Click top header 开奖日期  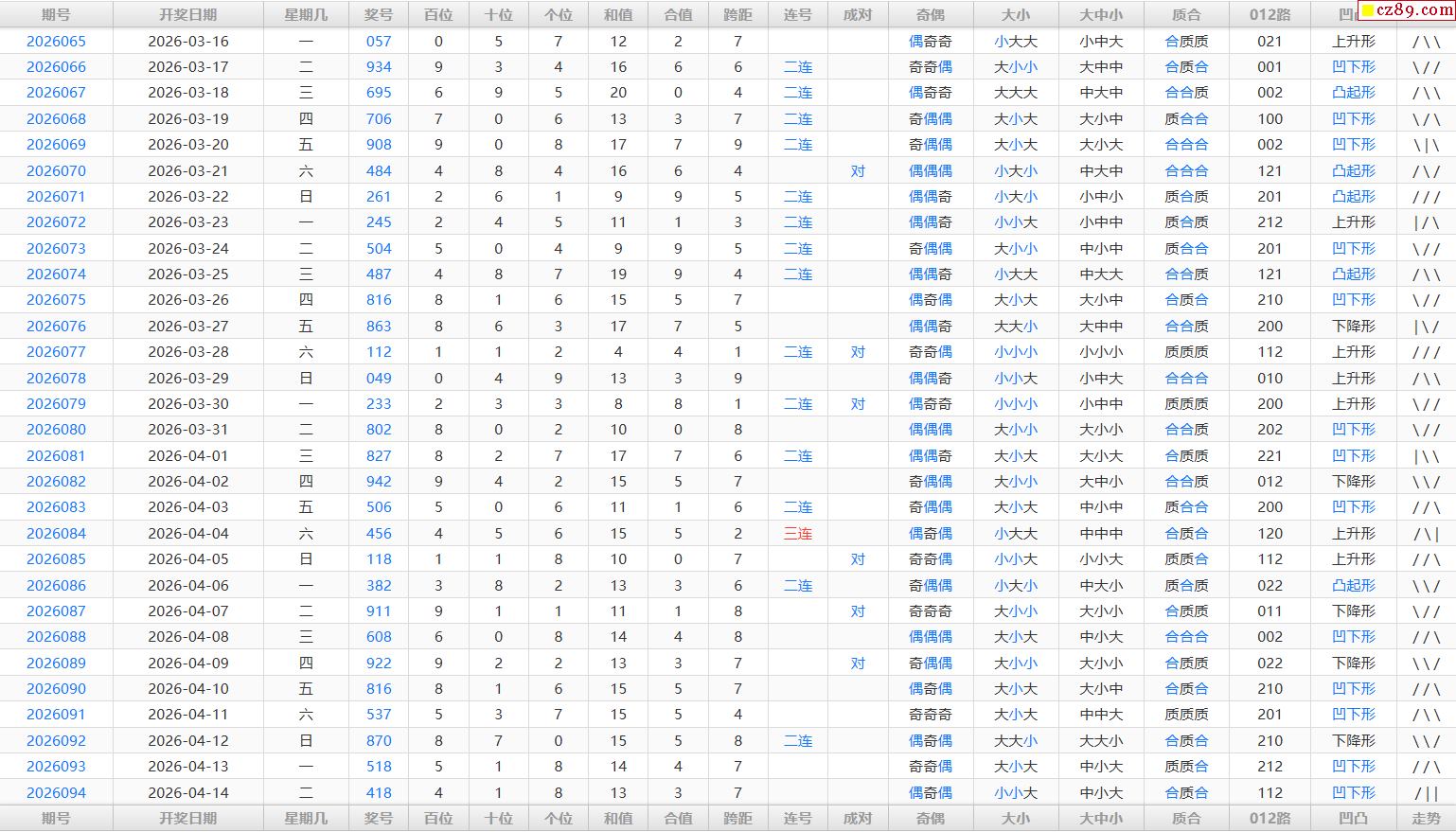pos(187,15)
